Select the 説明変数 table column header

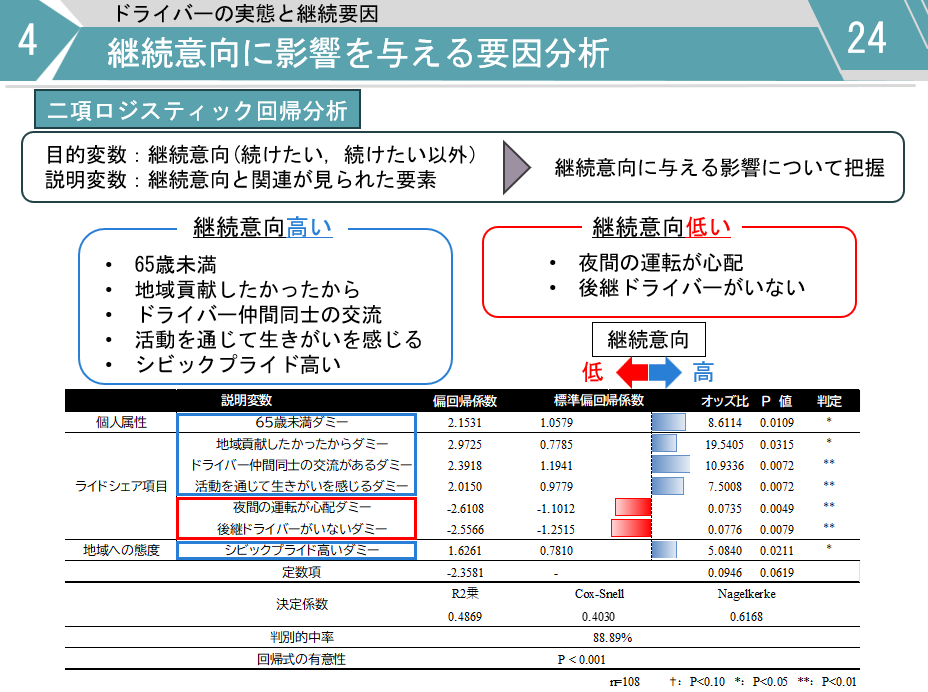click(247, 401)
